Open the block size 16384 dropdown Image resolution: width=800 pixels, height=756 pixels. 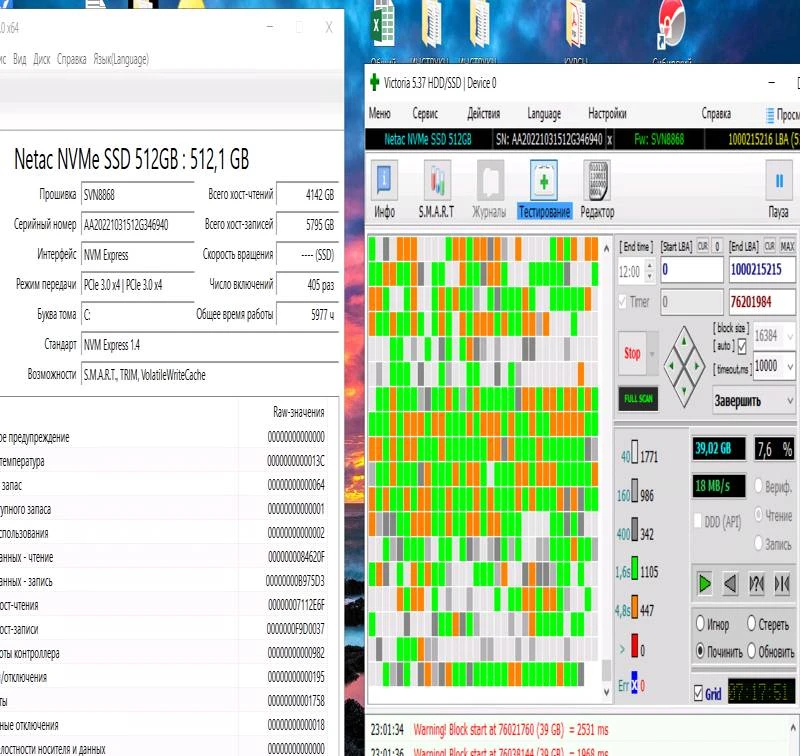[790, 336]
